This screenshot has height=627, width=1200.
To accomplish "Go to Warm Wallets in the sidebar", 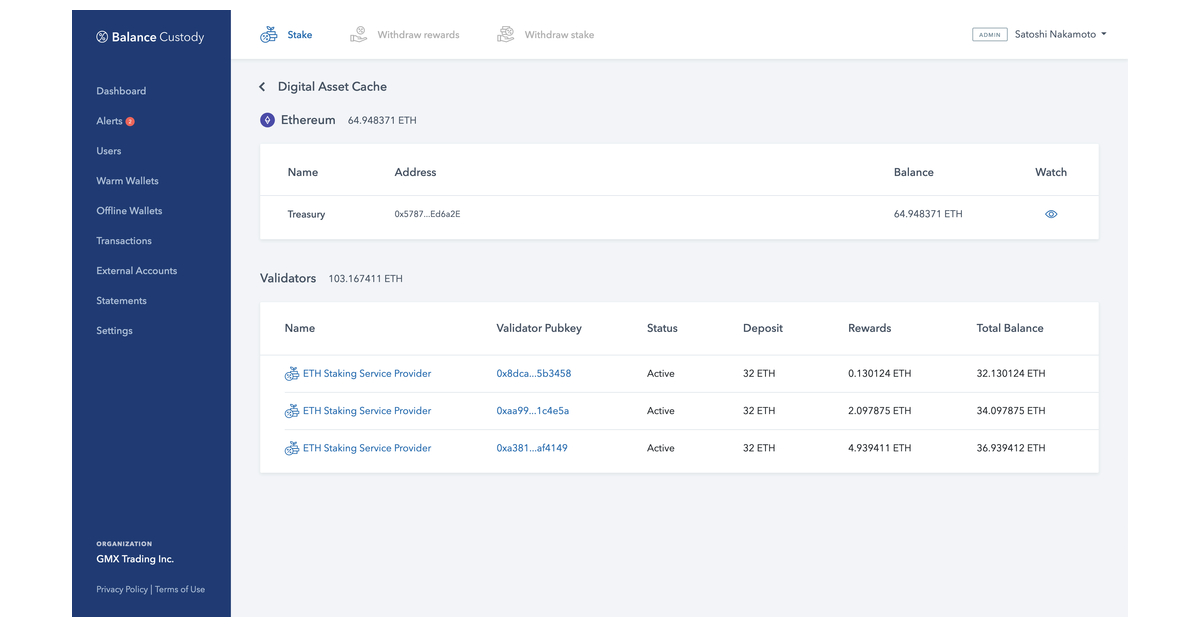I will 127,180.
